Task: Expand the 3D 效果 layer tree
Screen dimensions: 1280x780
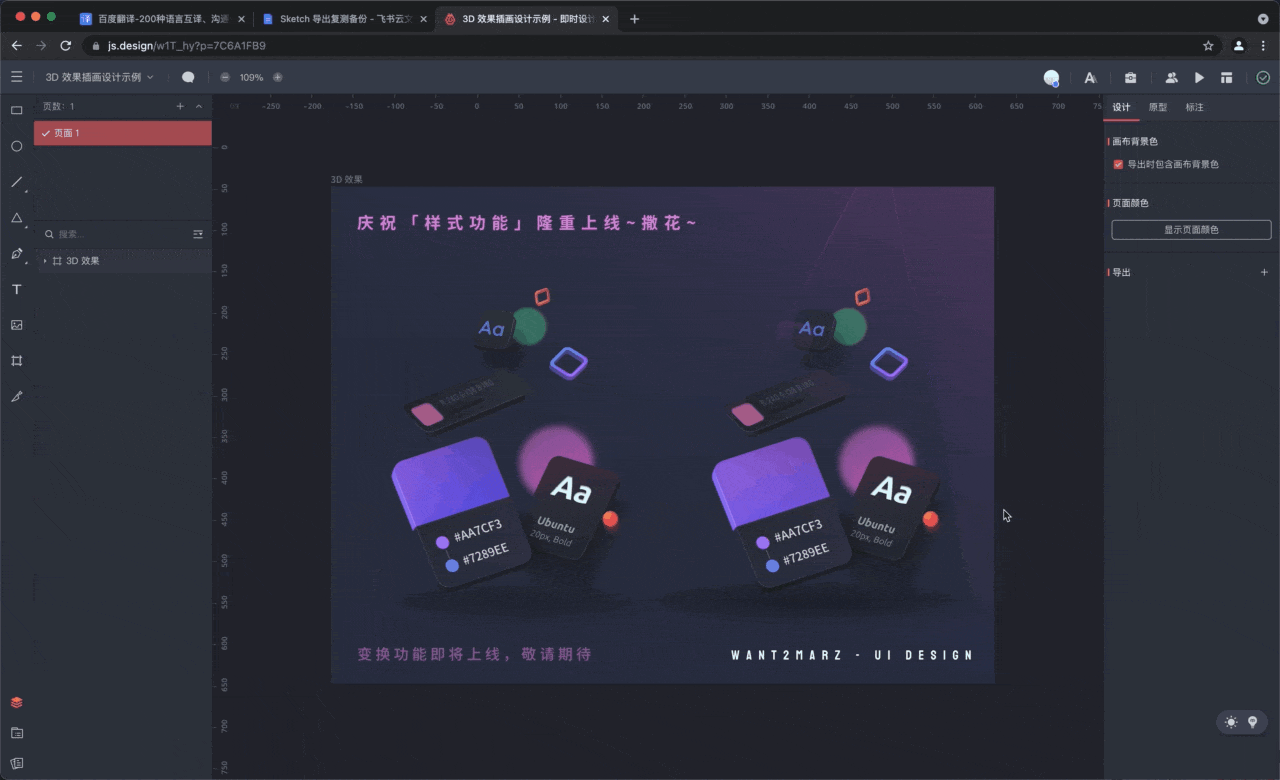Action: click(x=45, y=261)
